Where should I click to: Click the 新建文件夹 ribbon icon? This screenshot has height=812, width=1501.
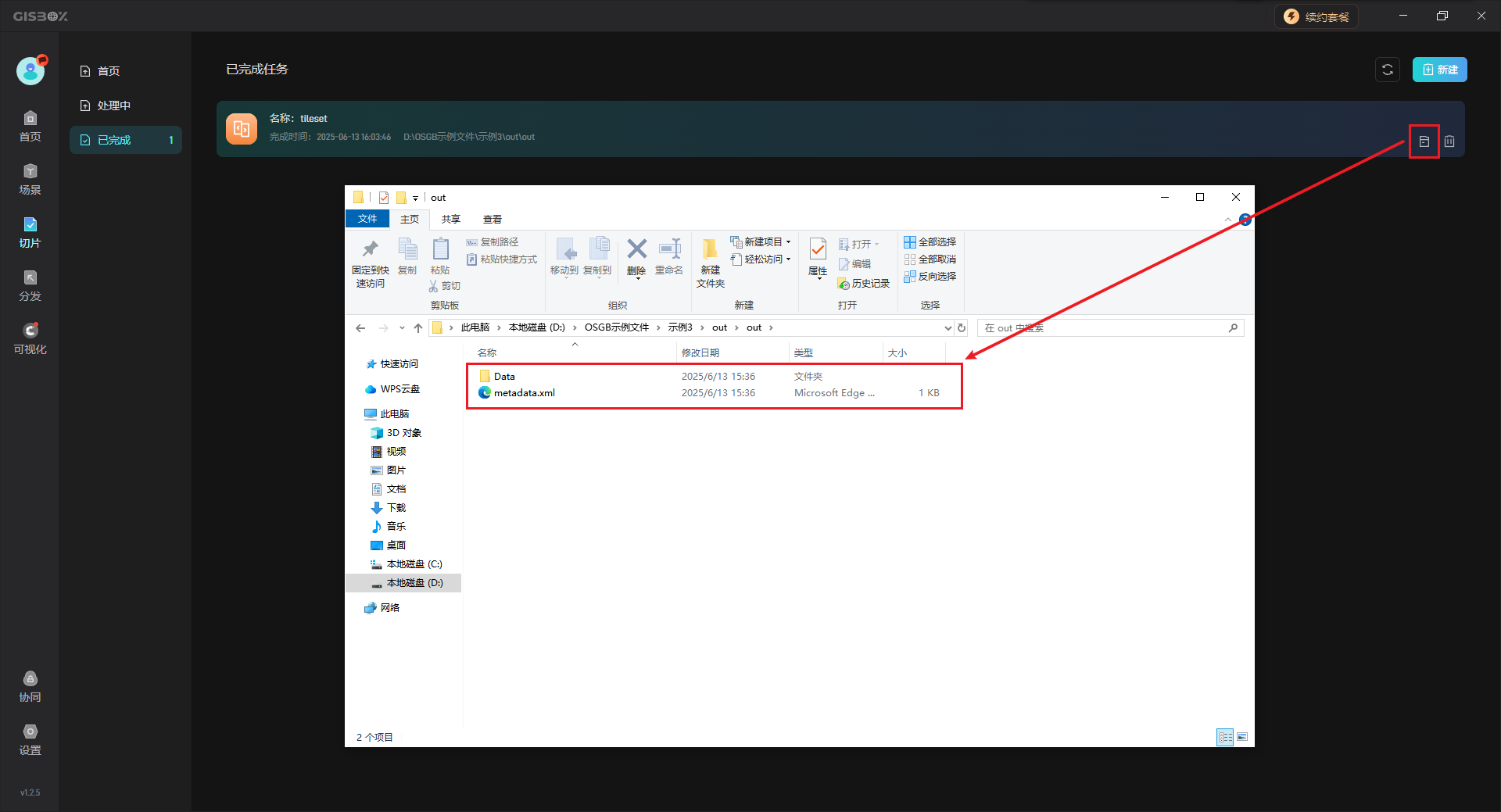click(710, 263)
